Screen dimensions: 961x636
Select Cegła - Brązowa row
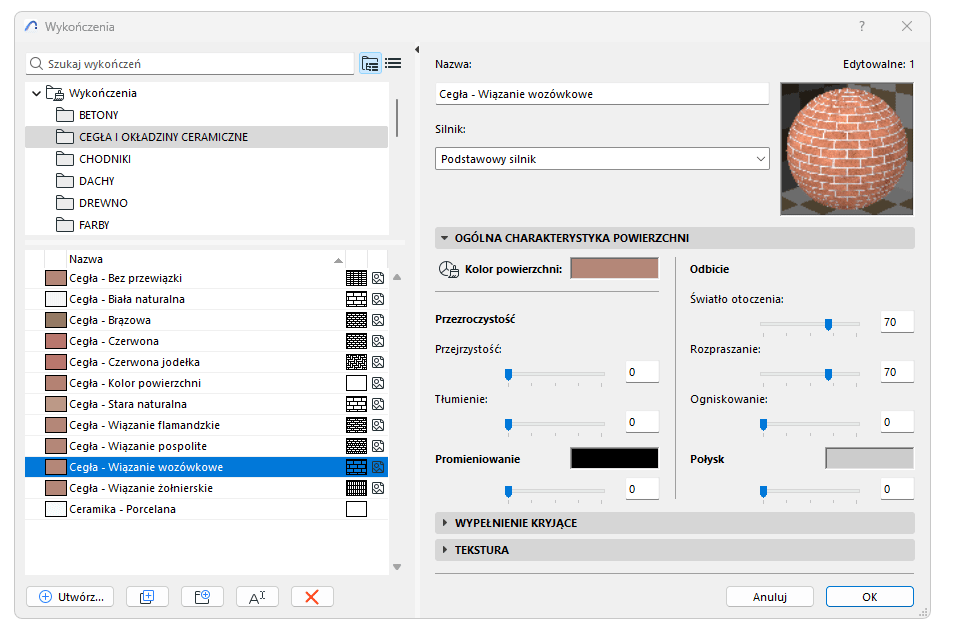point(207,320)
